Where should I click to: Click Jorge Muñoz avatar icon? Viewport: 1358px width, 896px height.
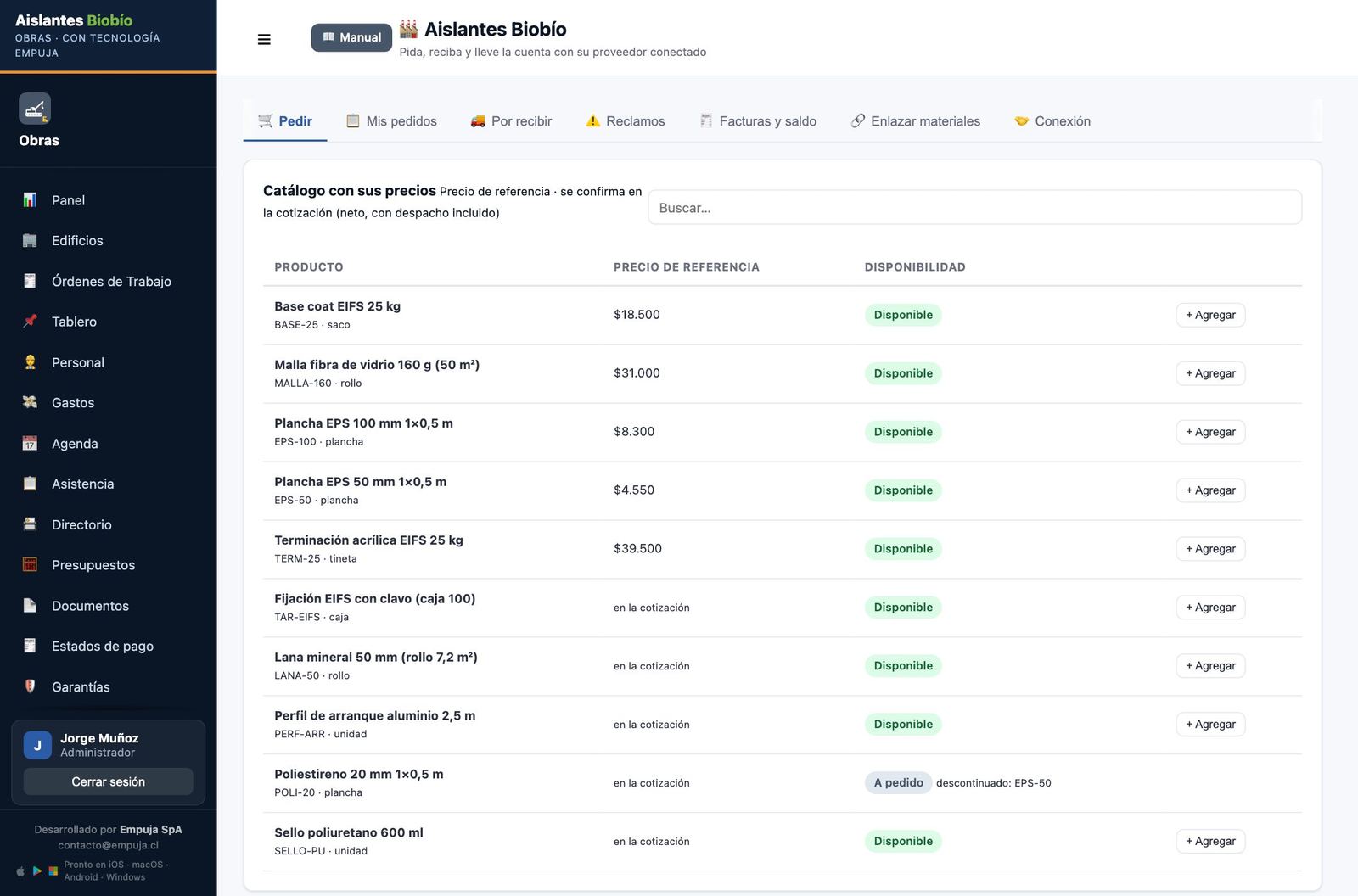(x=37, y=745)
